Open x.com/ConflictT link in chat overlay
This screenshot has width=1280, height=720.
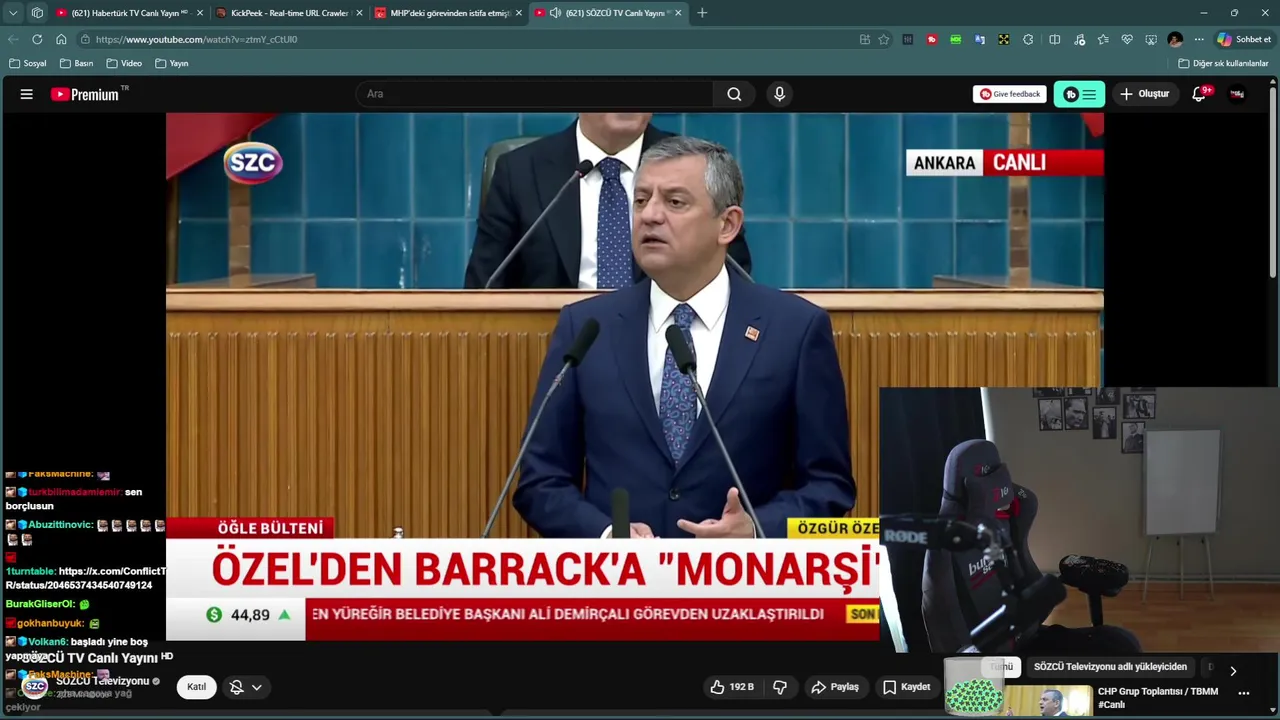[85, 578]
